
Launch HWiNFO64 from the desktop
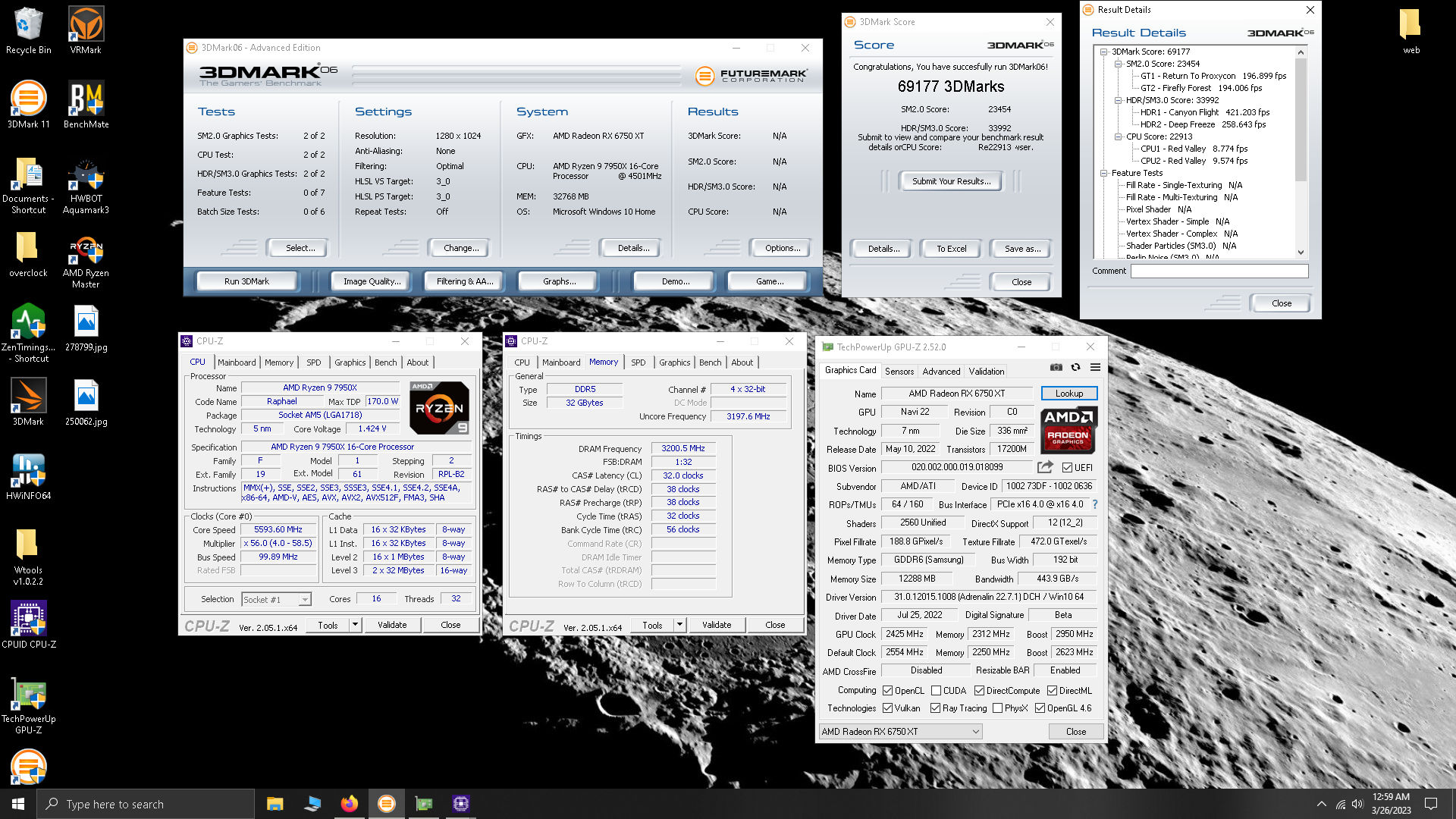pyautogui.click(x=28, y=476)
